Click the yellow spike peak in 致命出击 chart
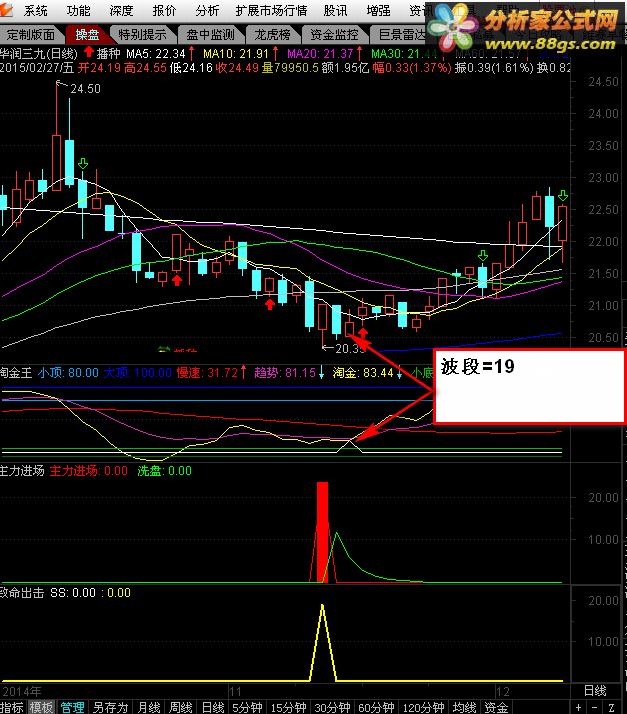 (x=322, y=606)
